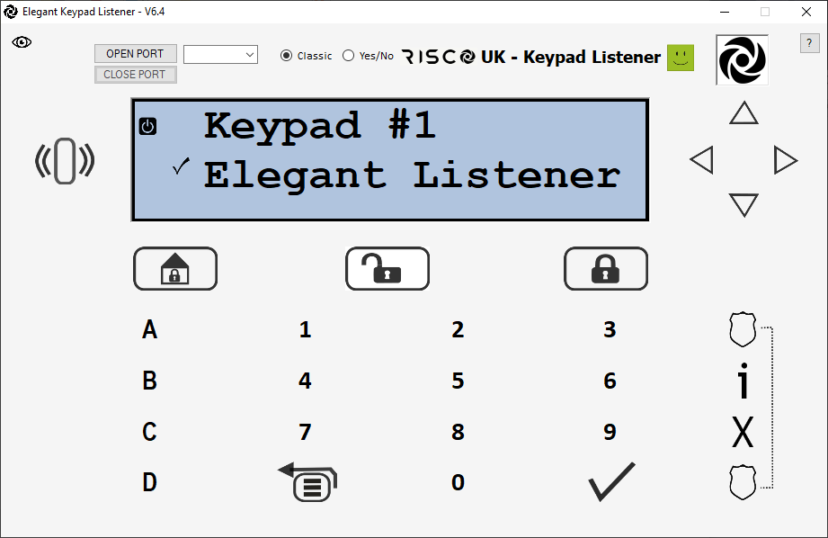Click the large checkmark confirm key
This screenshot has height=538, width=828.
(611, 482)
